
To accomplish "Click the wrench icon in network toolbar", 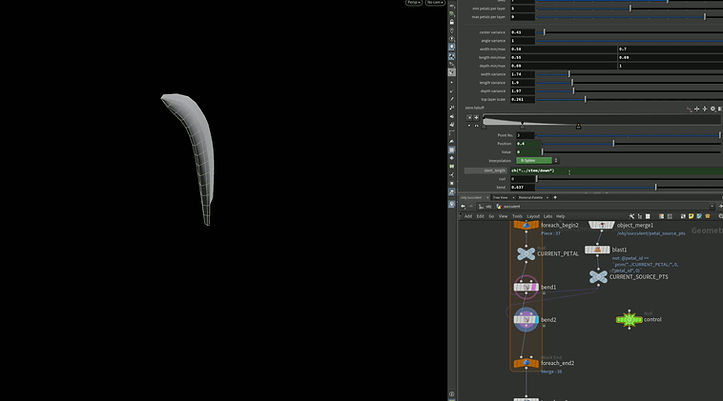I will click(632, 216).
